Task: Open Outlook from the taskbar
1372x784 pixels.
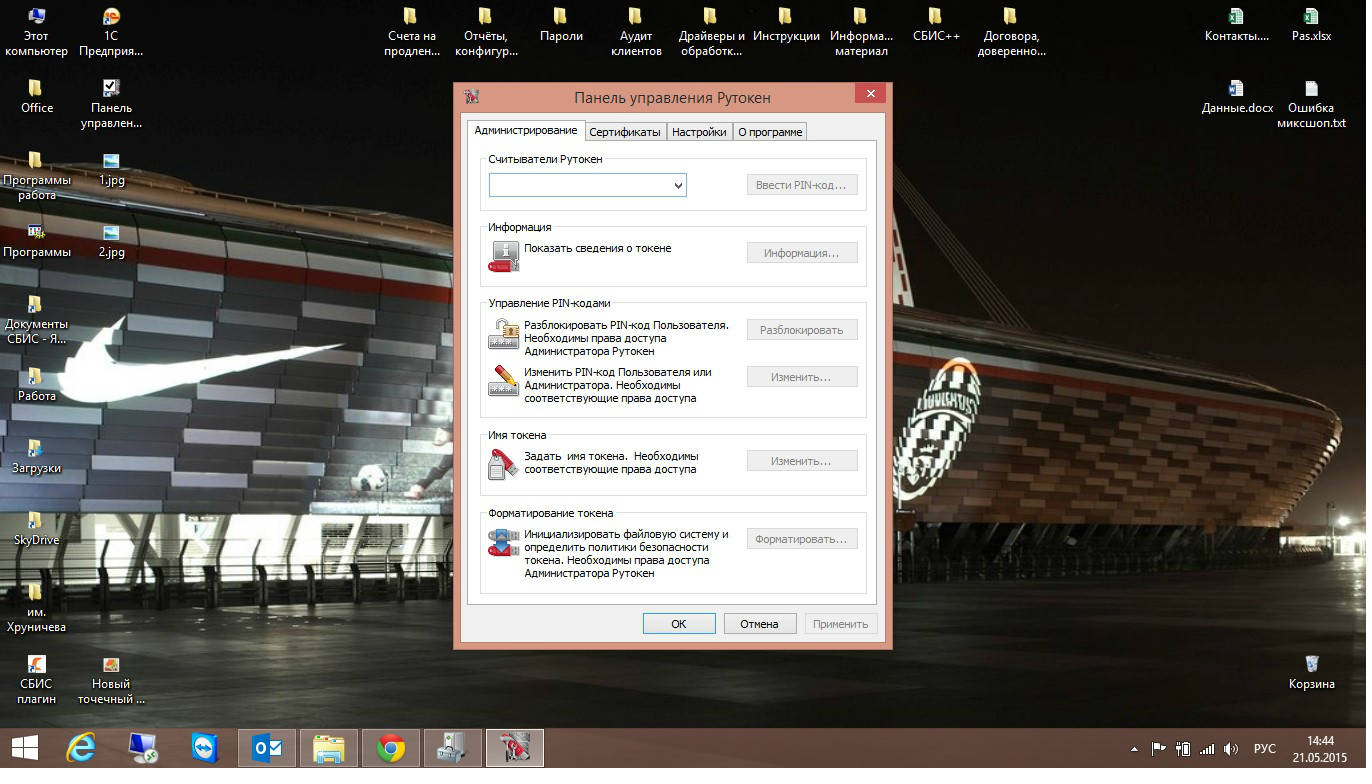Action: 267,748
